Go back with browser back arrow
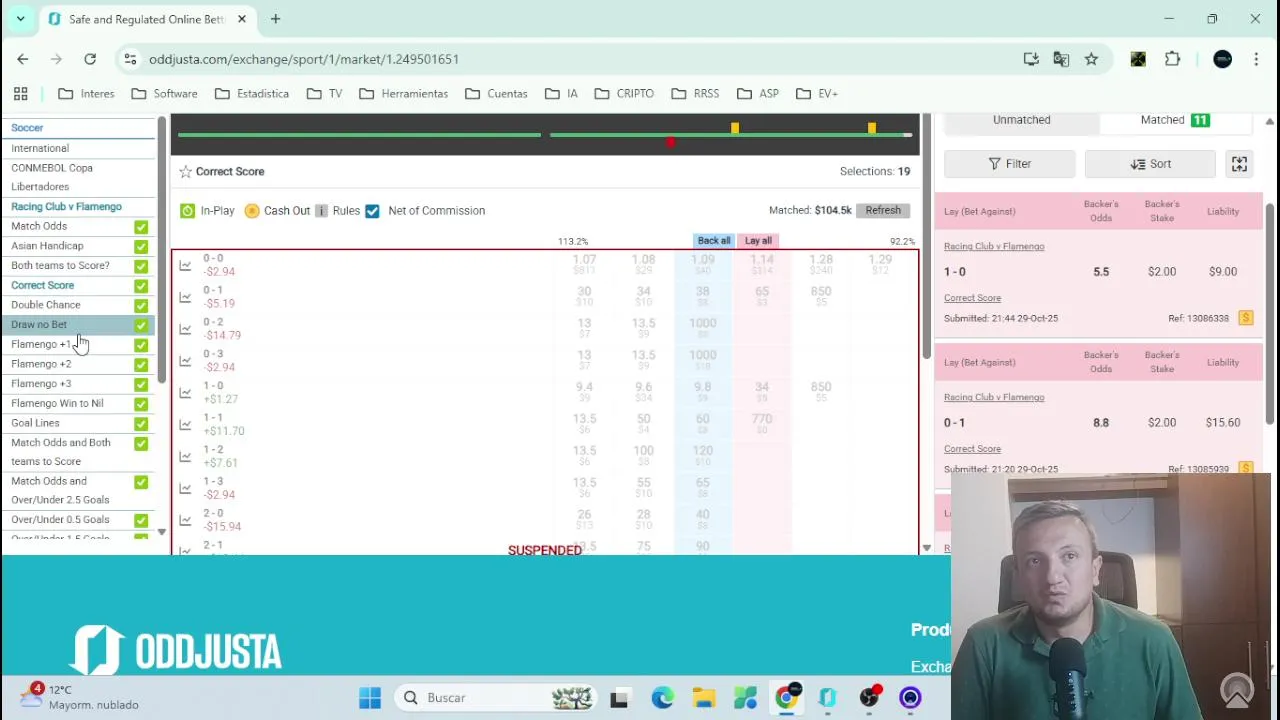 [23, 59]
